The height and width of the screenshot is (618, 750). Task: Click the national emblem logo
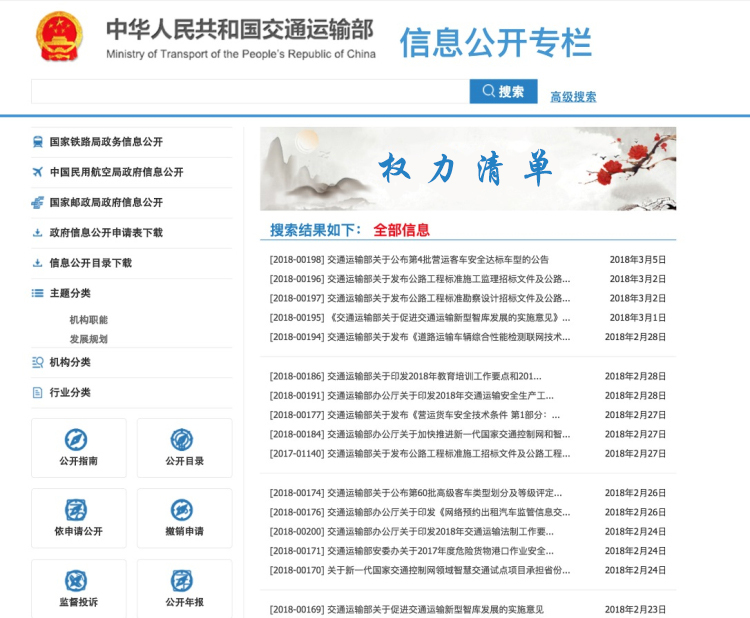pyautogui.click(x=59, y=37)
